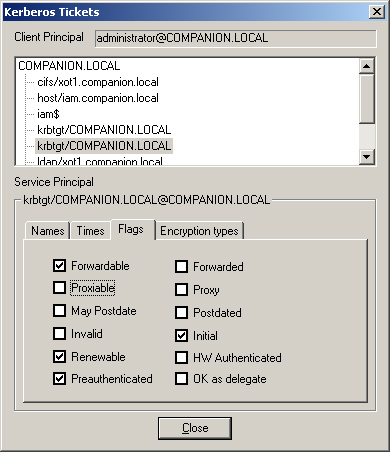Check the HW Authenticated checkbox
The height and width of the screenshot is (452, 390).
pyautogui.click(x=181, y=358)
